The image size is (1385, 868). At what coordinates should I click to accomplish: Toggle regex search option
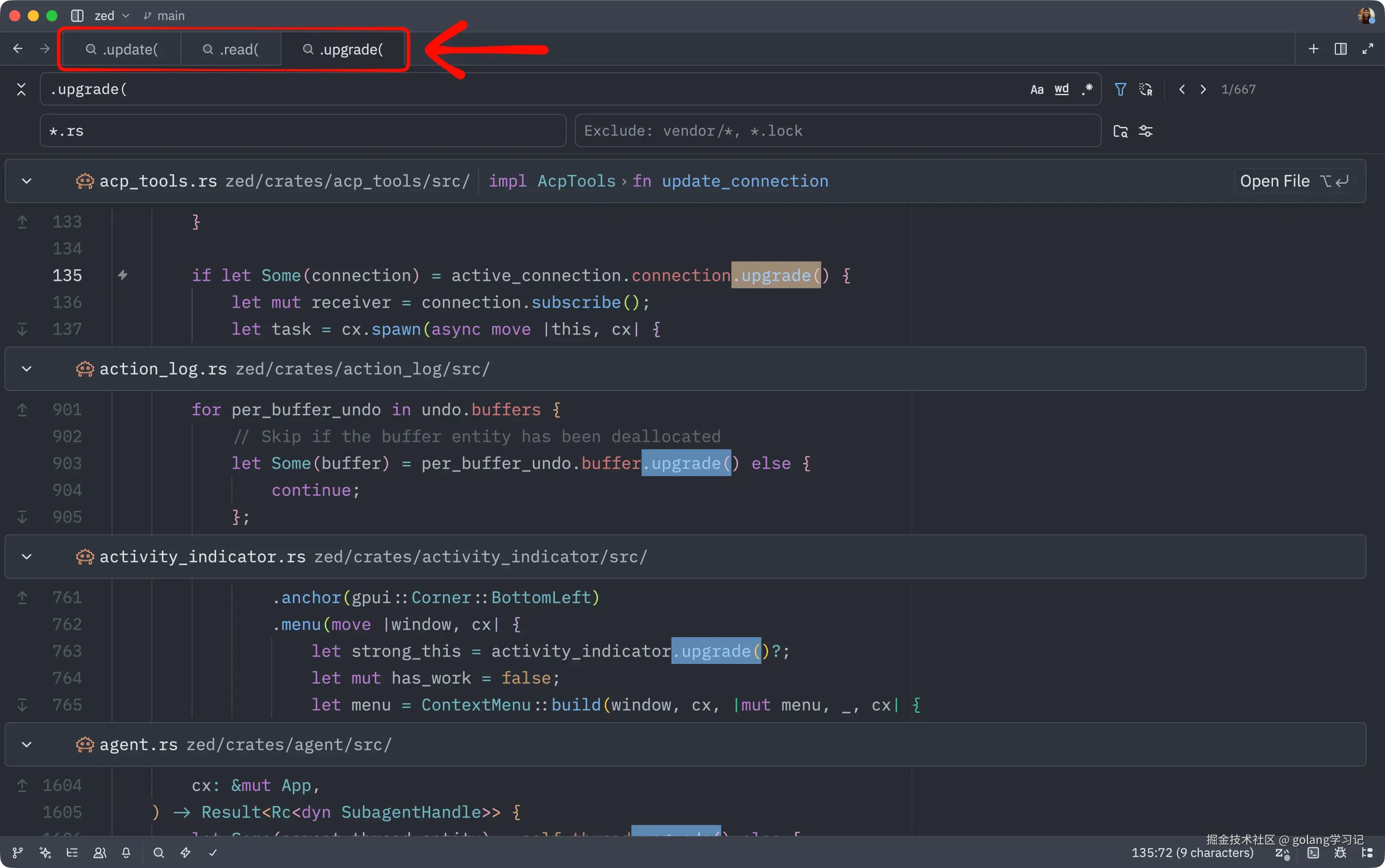tap(1087, 90)
